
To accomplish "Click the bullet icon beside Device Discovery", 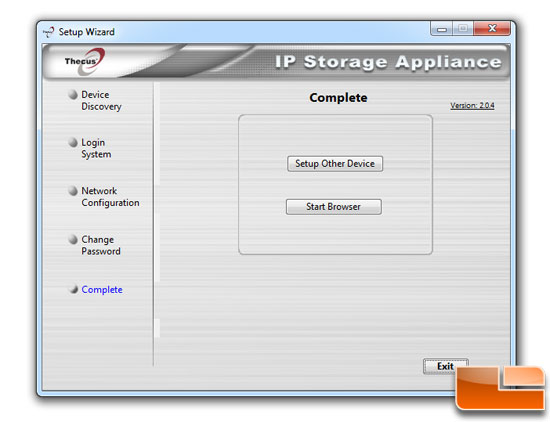I will pos(73,95).
